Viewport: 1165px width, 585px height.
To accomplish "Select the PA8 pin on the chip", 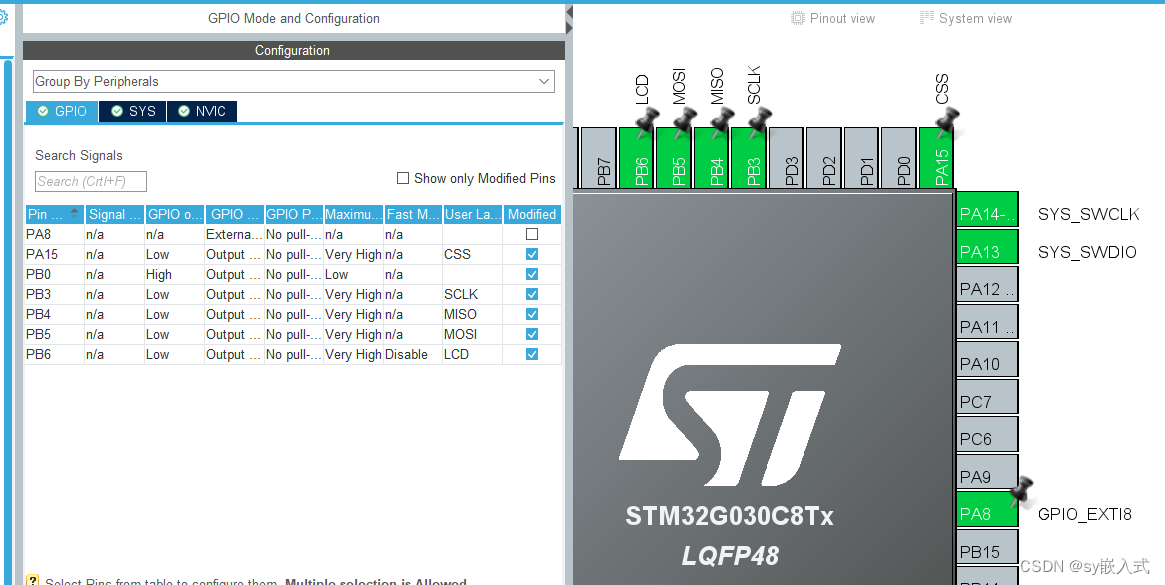I will [x=987, y=510].
